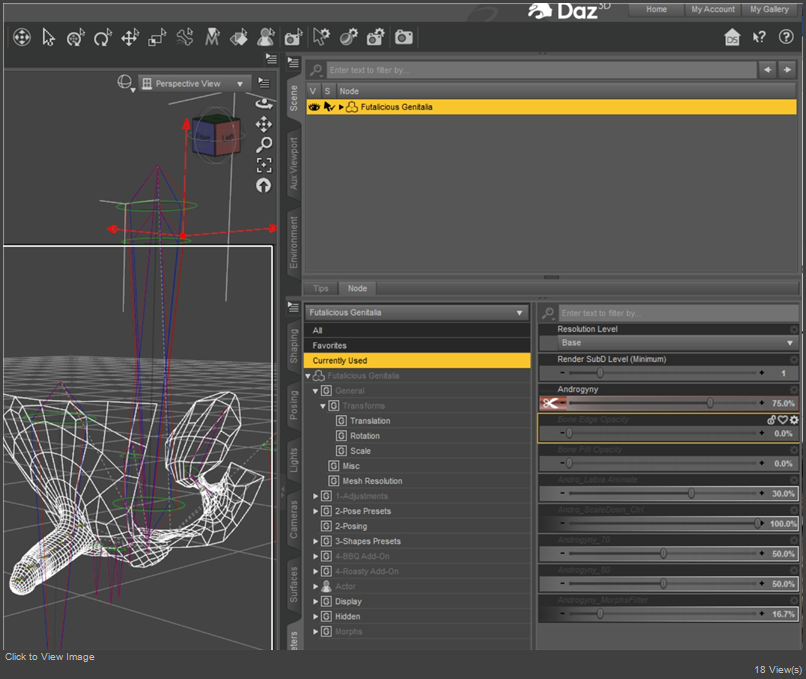806x679 pixels.
Task: Click the S selectable column header
Action: (x=327, y=91)
